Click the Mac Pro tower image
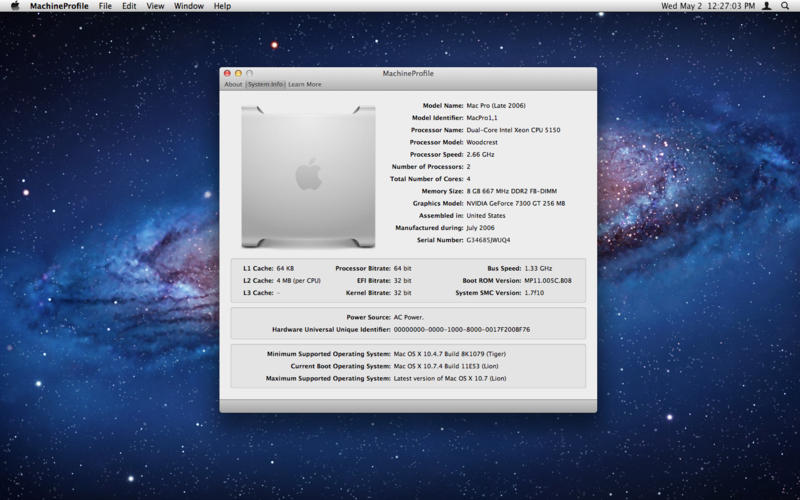800x500 pixels. pos(308,176)
